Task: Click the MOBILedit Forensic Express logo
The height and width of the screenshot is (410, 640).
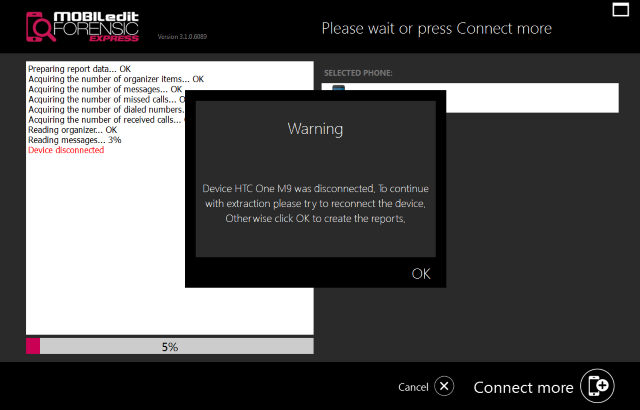Action: (x=82, y=27)
